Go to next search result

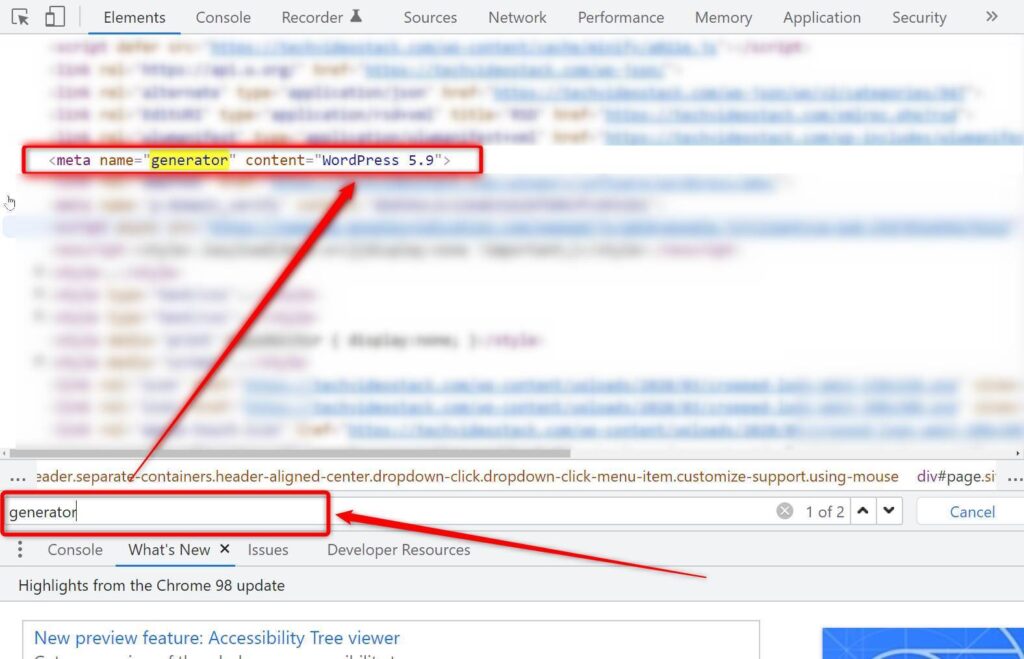889,511
